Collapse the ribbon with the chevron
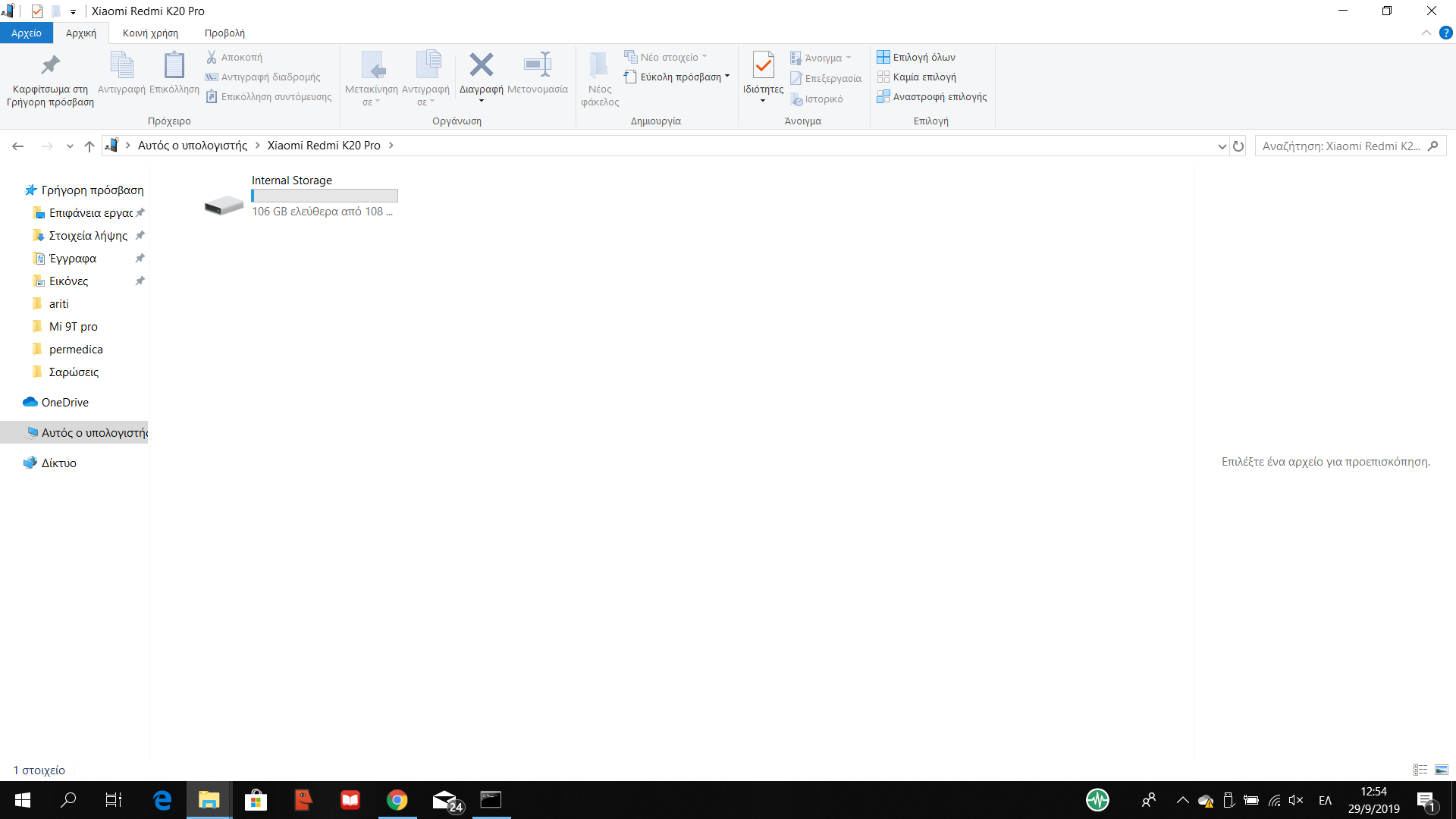The image size is (1456, 819). click(1426, 33)
